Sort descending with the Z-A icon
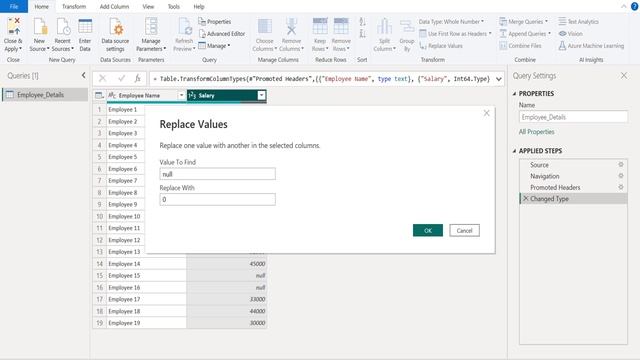Screen dimensions: 640x360 point(362,34)
